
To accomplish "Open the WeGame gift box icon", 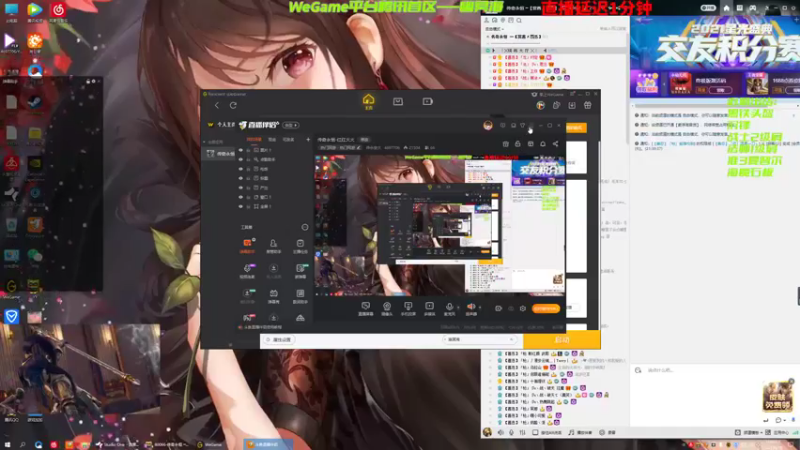I will (x=588, y=105).
